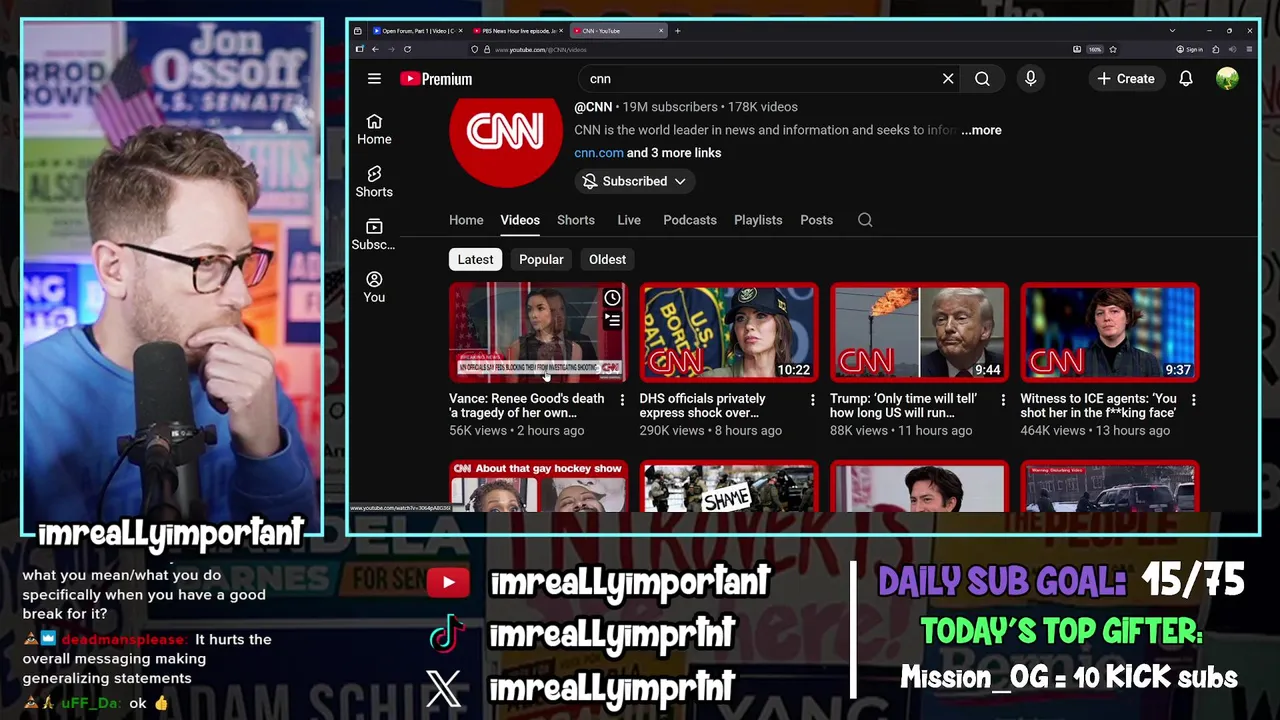Start voice search with the microphone
1280x720 pixels.
(x=1031, y=79)
